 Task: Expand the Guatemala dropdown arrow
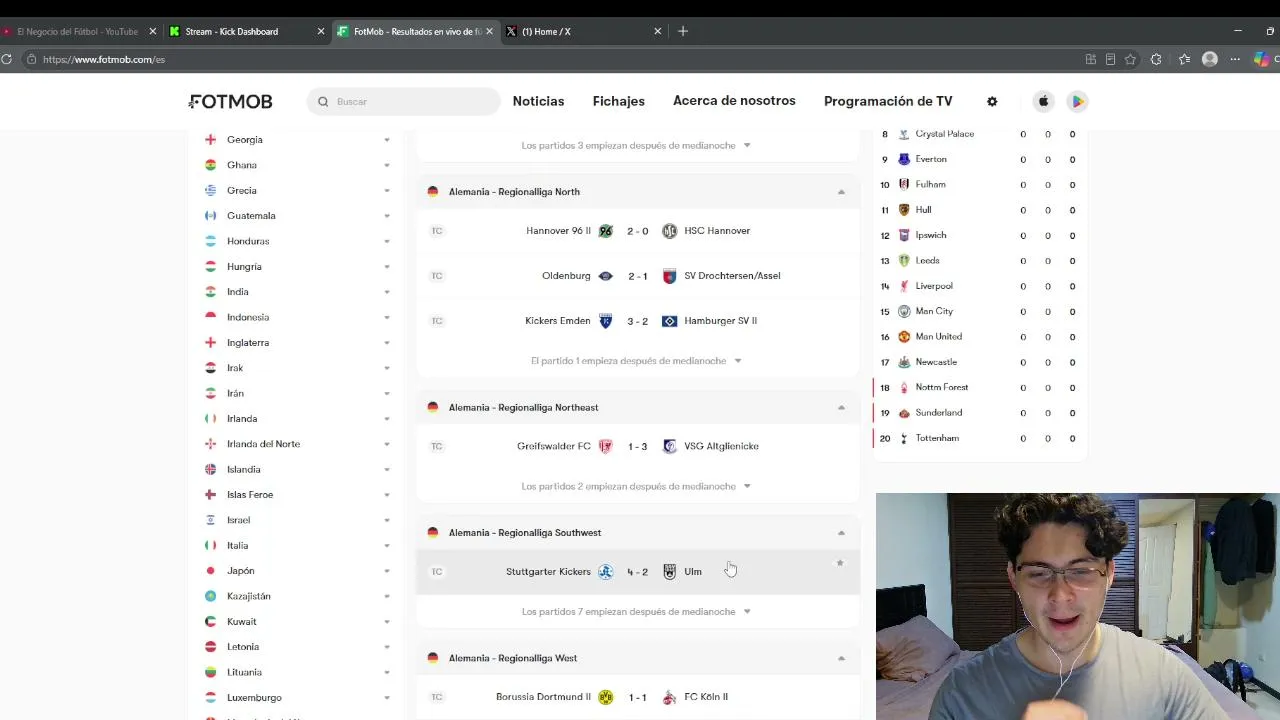point(387,216)
